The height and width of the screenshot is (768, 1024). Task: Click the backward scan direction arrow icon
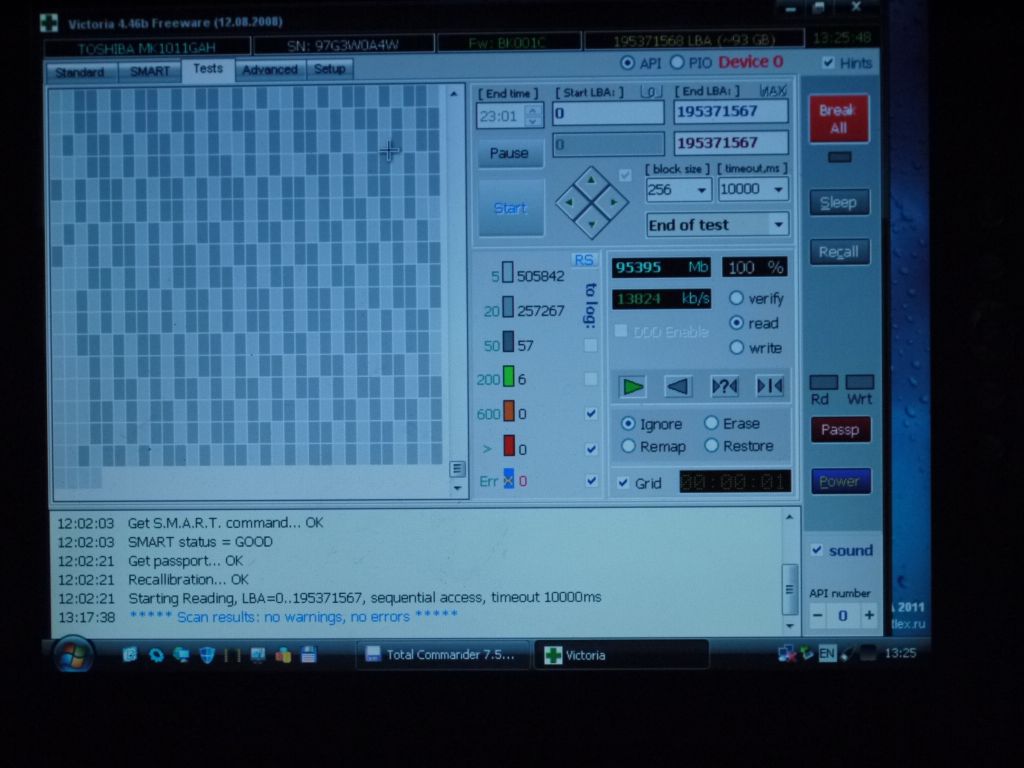click(678, 387)
